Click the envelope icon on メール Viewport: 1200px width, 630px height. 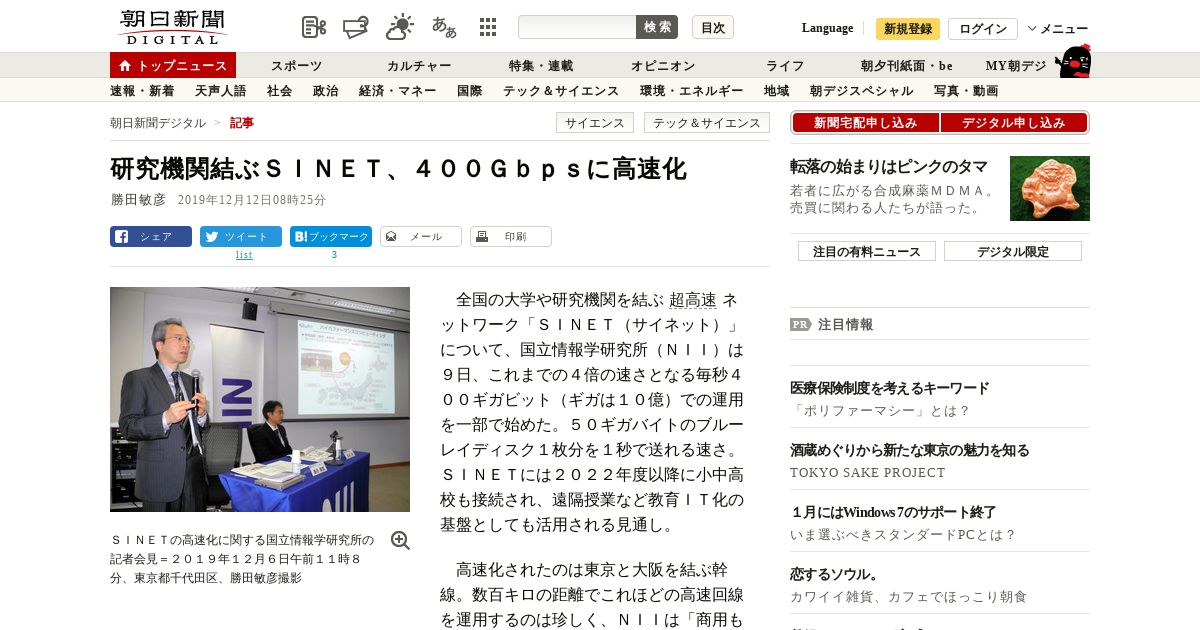[x=391, y=237]
